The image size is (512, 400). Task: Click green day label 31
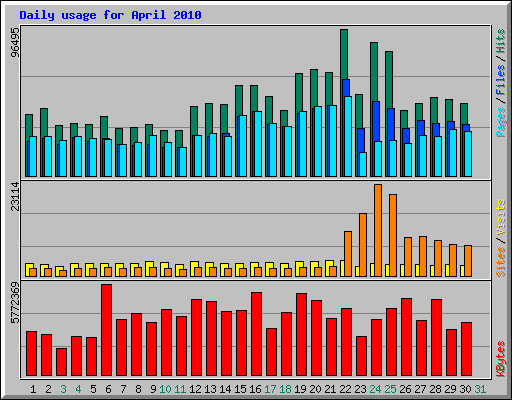[480, 389]
